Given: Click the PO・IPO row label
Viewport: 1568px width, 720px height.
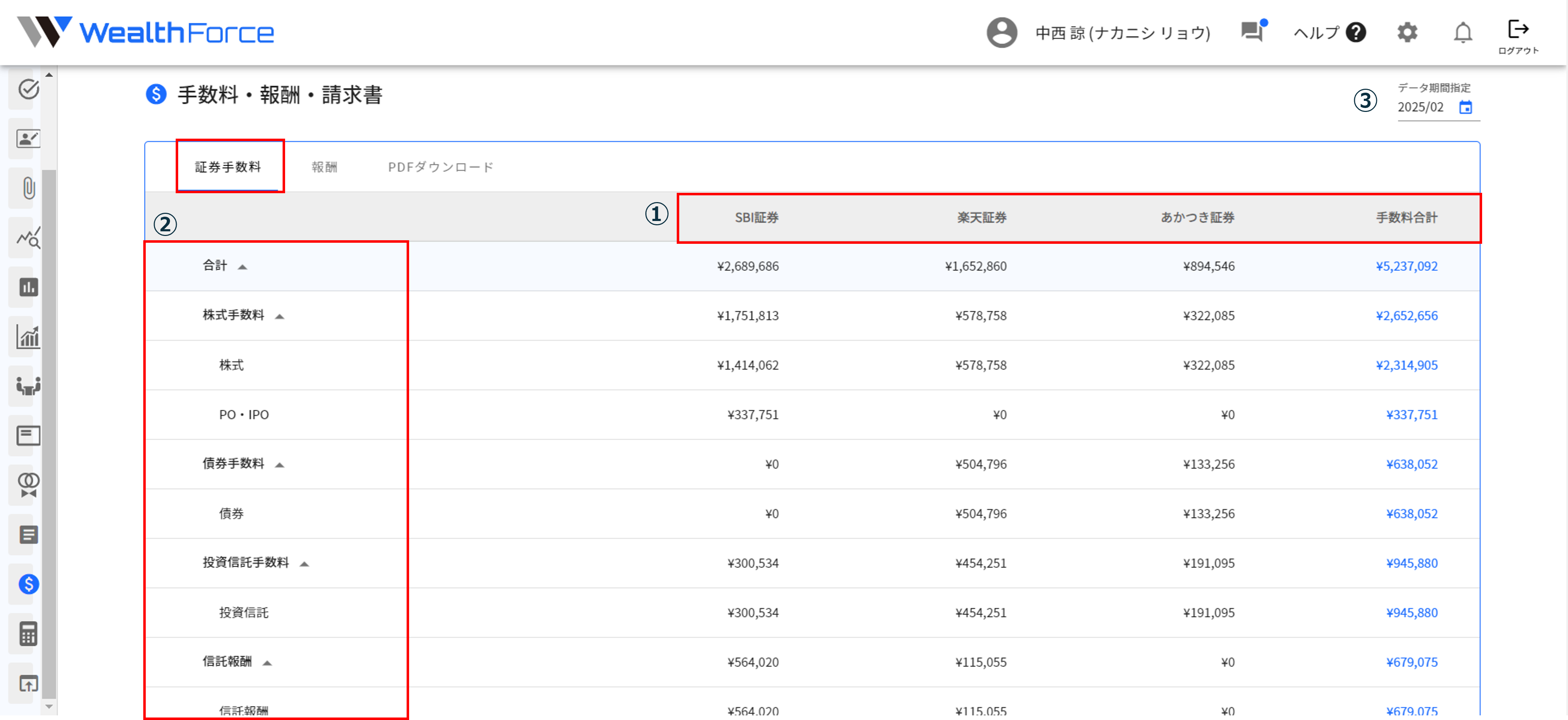Looking at the screenshot, I should pyautogui.click(x=243, y=415).
